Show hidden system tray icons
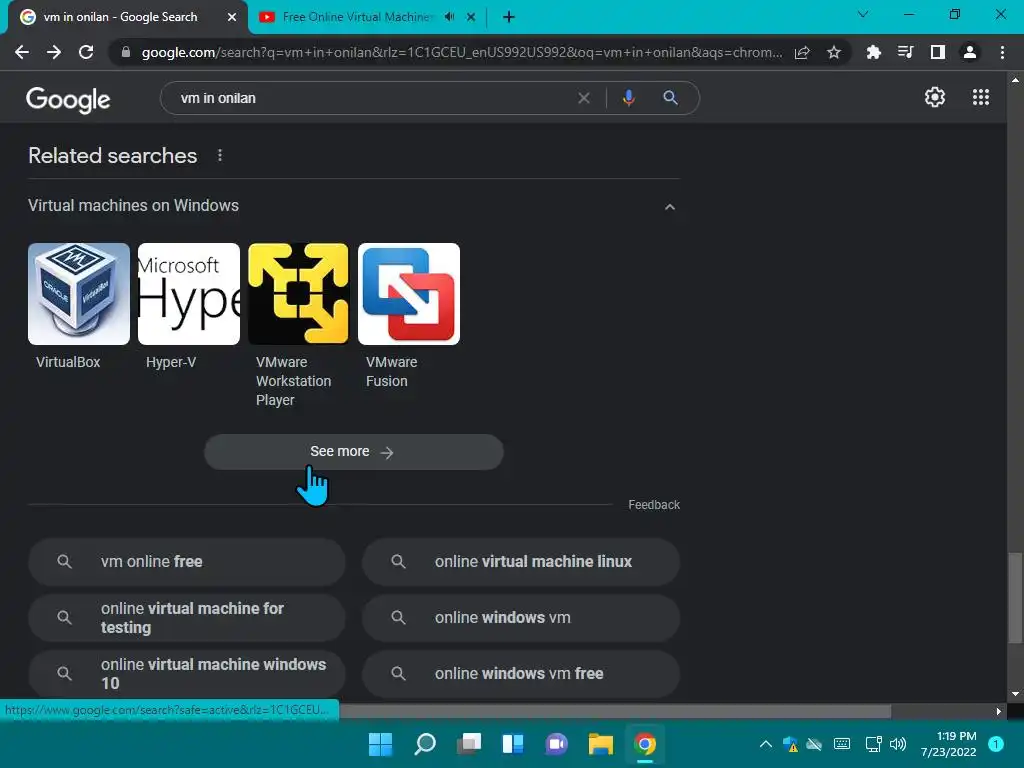 pos(765,744)
